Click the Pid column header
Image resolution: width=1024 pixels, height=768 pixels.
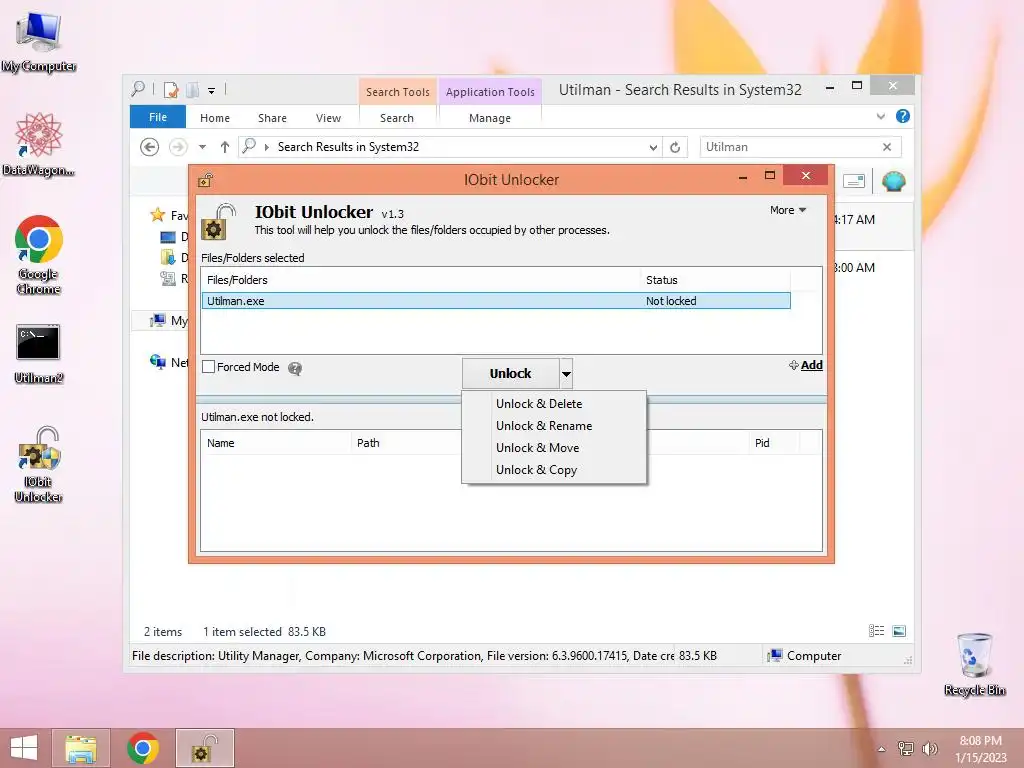[774, 443]
